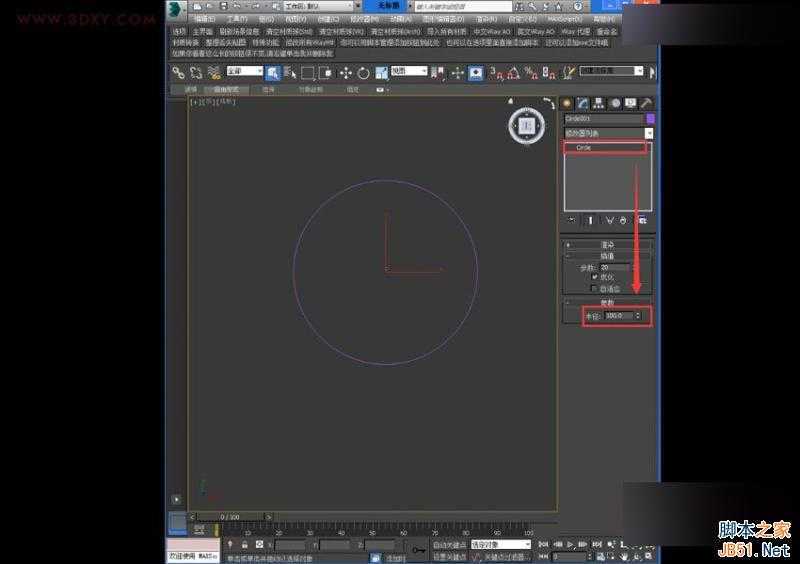800x564 pixels.
Task: Toggle Absolute/Offset transform mode icon
Action: click(x=259, y=545)
